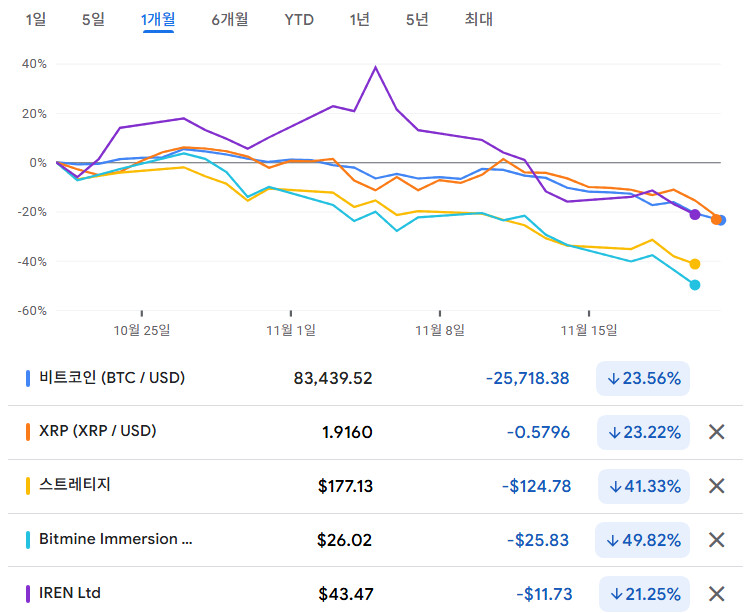Screen dimensions: 746x613
Task: Remove IREN Ltd from the comparison
Action: coord(716,594)
